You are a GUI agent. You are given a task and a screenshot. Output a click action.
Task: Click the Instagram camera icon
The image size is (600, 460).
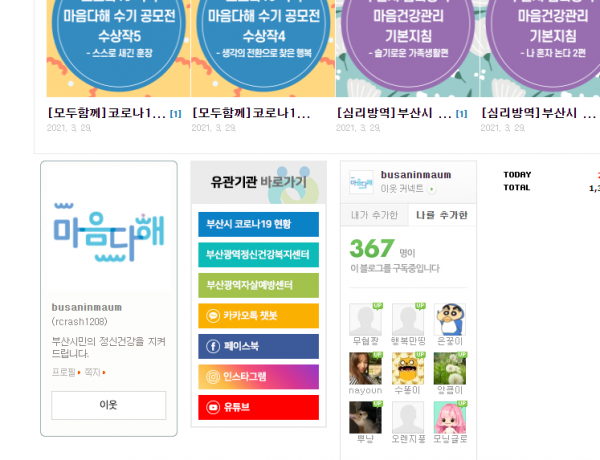click(213, 377)
